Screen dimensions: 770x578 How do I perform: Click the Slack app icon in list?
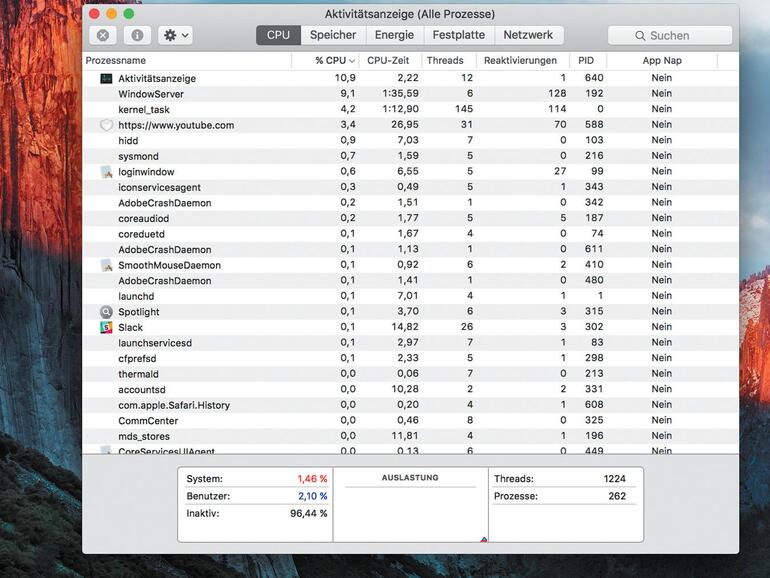(x=106, y=328)
